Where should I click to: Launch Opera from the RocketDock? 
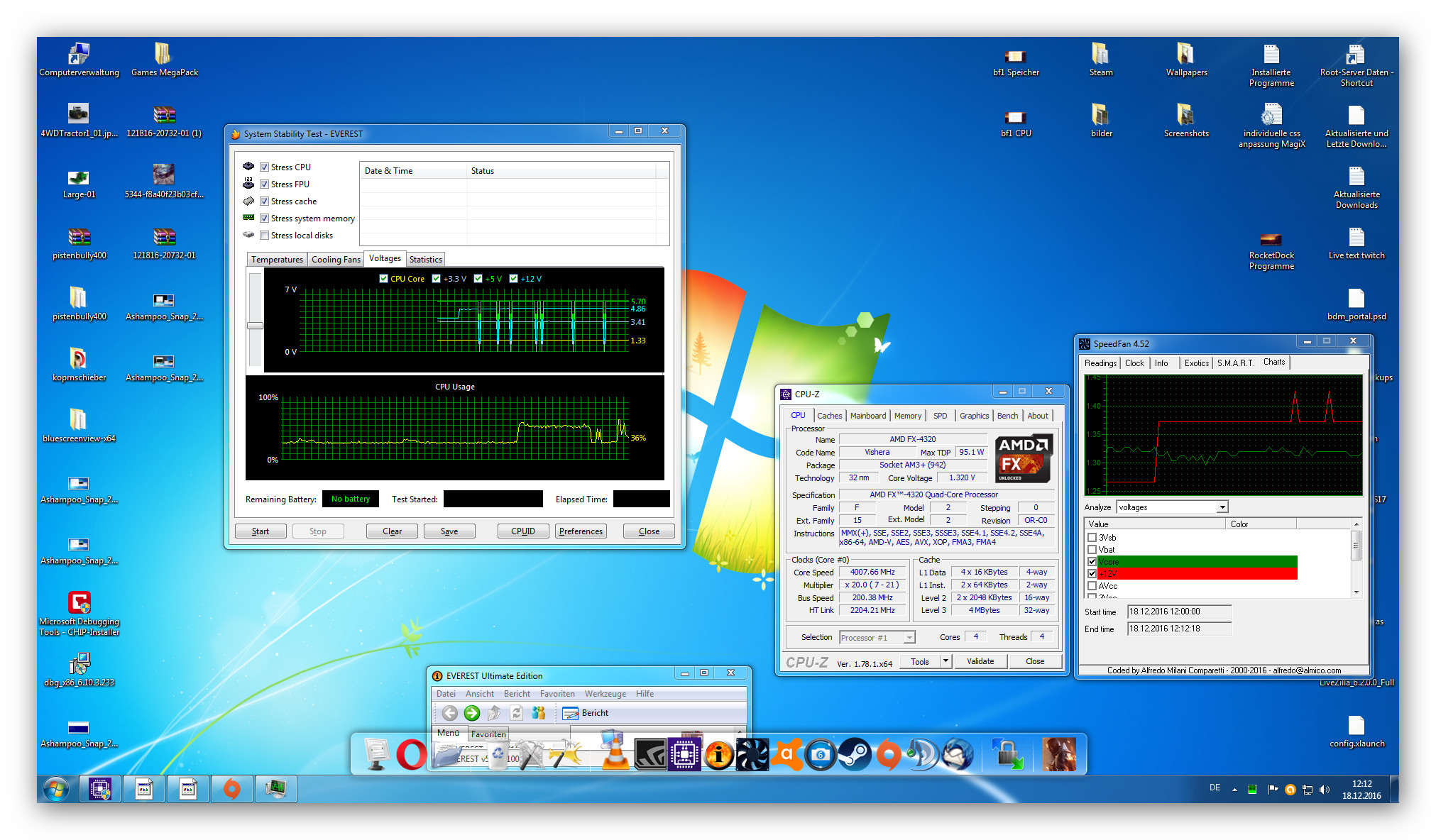coord(411,754)
